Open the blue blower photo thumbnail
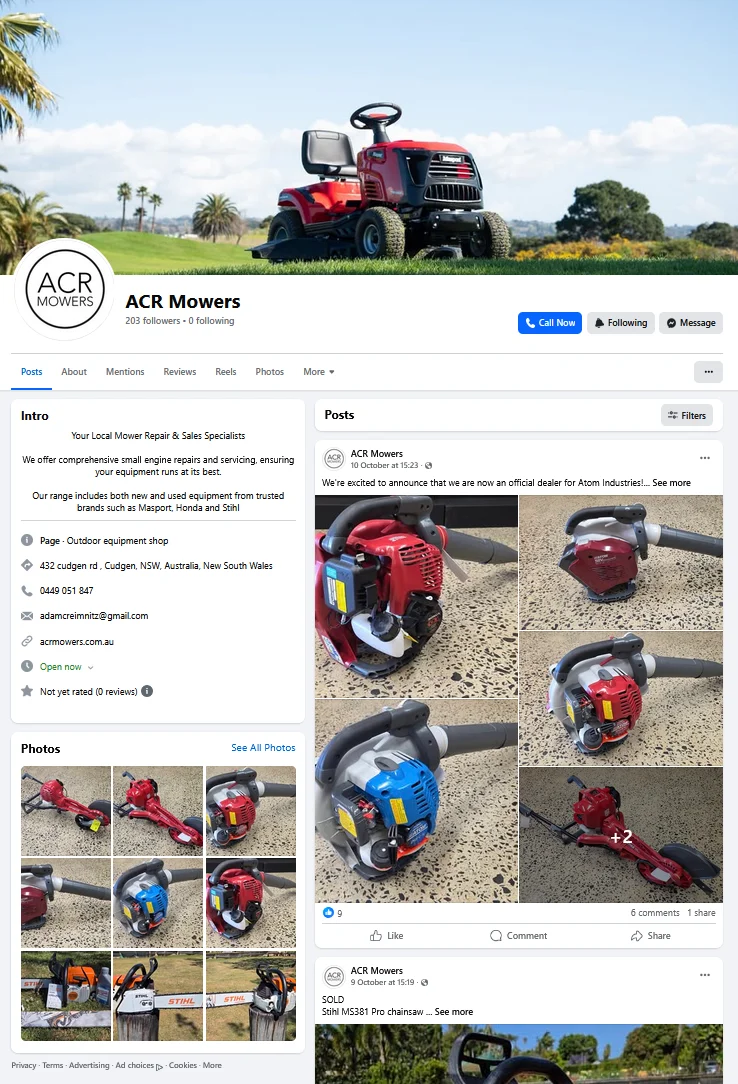The height and width of the screenshot is (1084, 738). pos(158,903)
